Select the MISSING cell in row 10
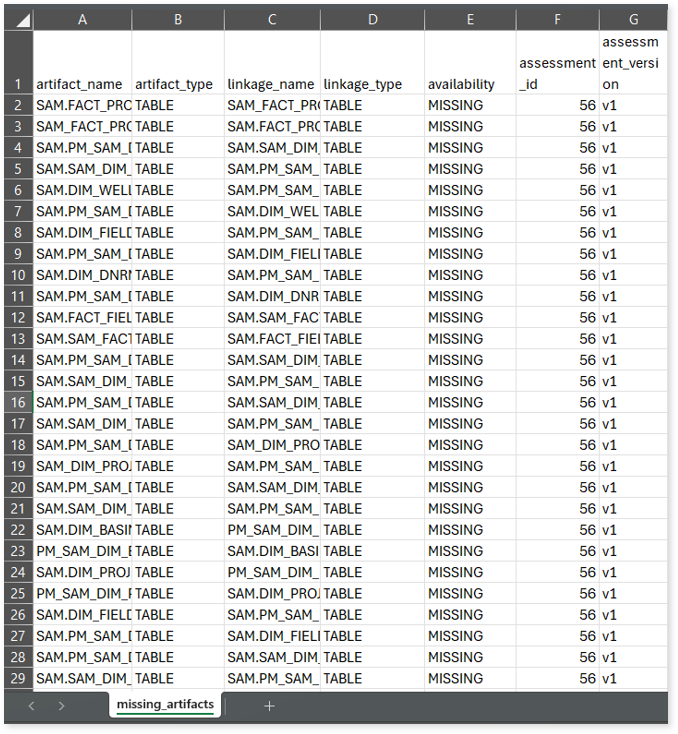The image size is (678, 734). pos(470,275)
